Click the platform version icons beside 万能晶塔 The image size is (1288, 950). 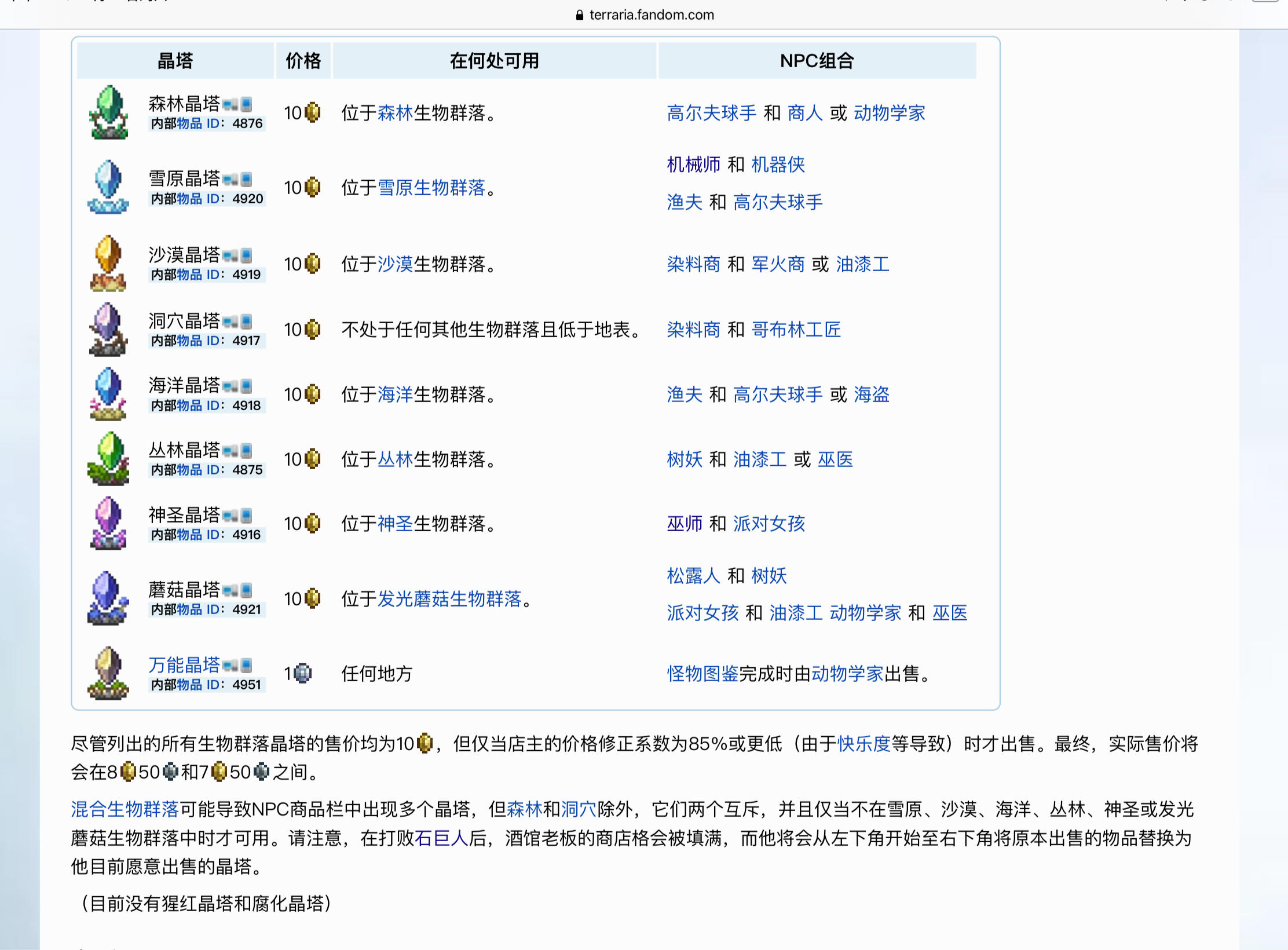pos(237,665)
